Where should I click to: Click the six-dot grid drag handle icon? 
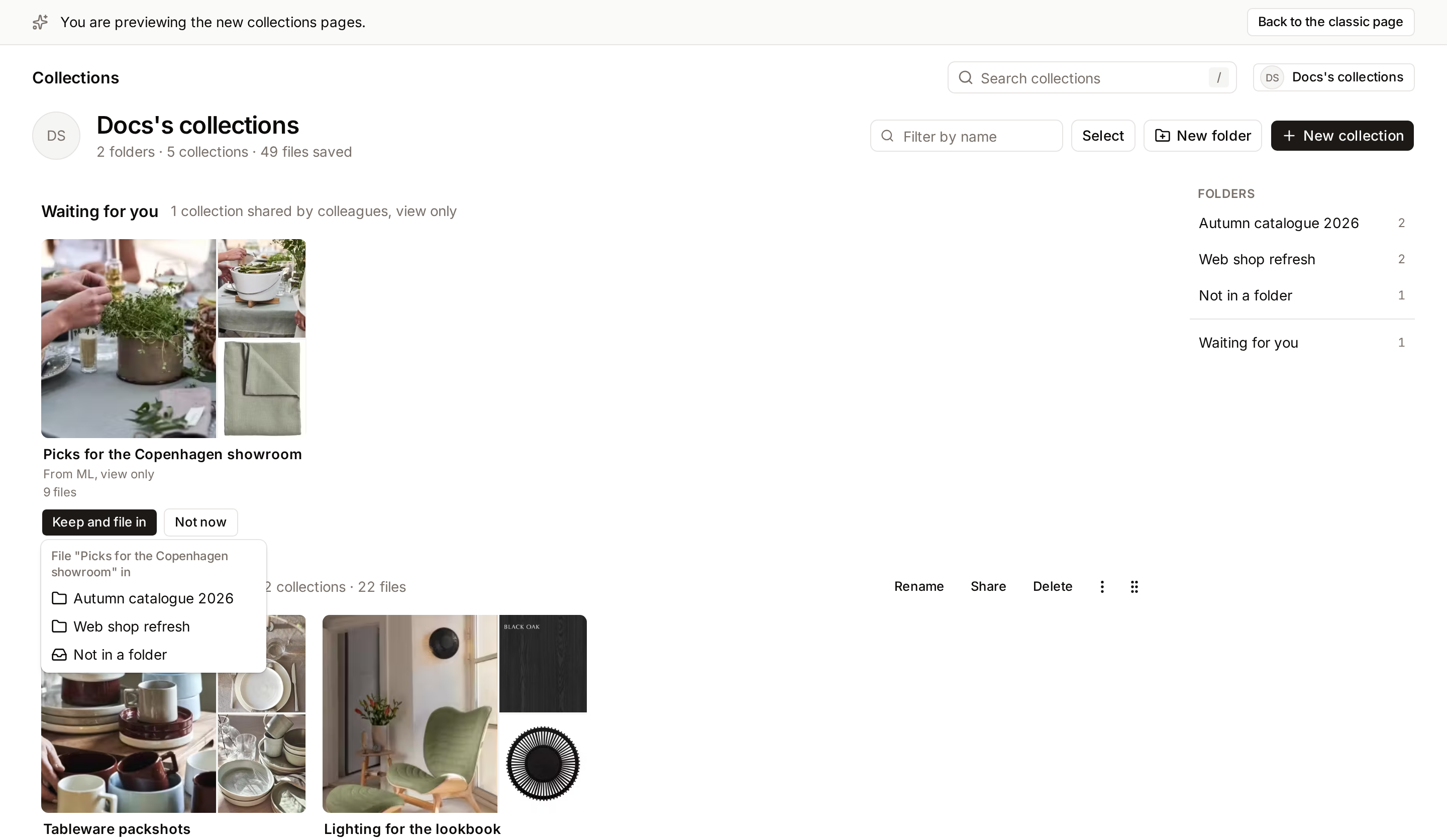(1133, 586)
